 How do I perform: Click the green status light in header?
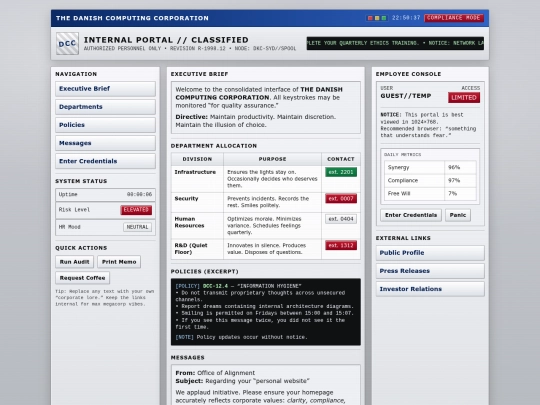384,18
